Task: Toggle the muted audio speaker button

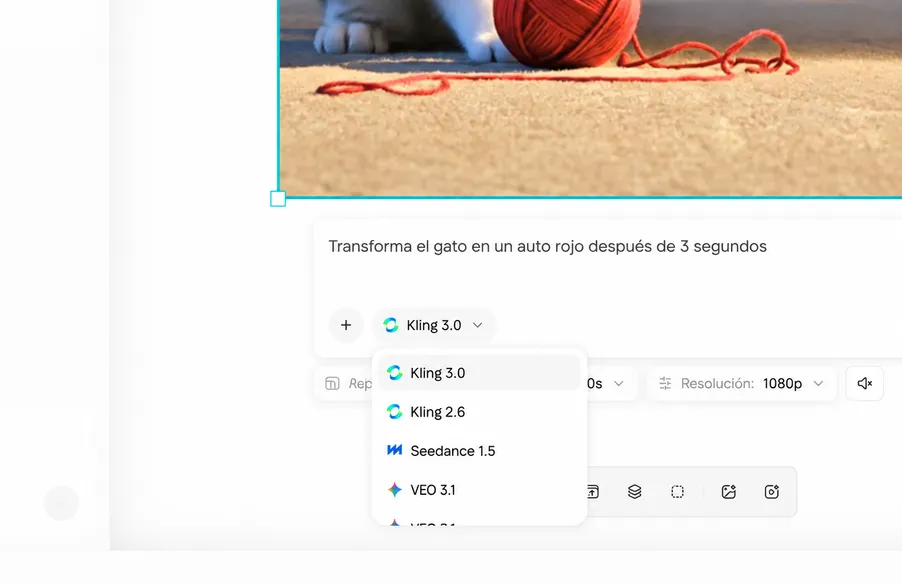Action: 865,383
